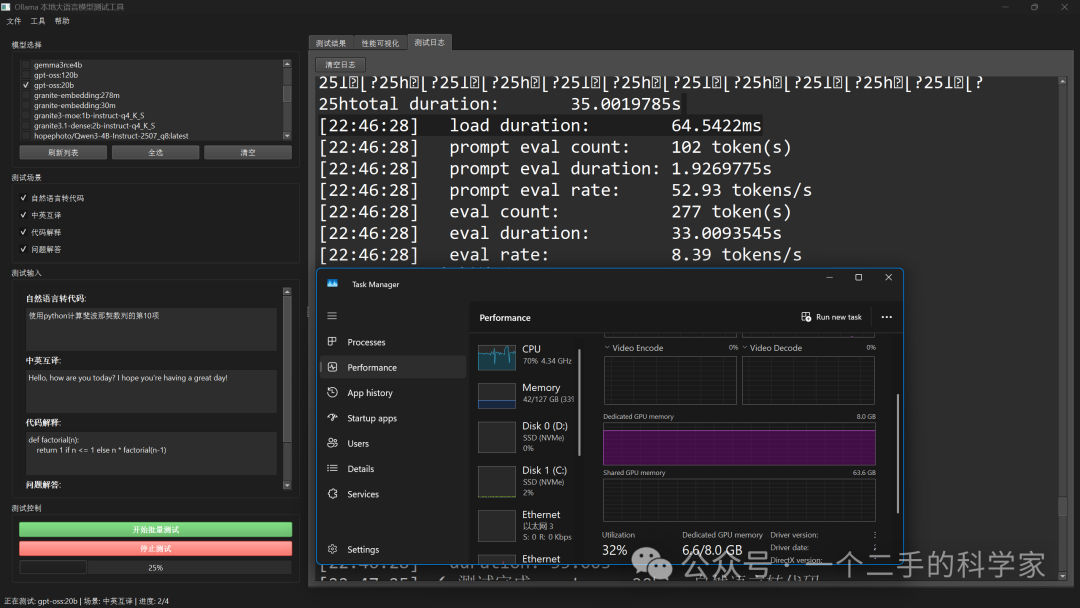Click the 中英互译 input text box
1080x608 pixels.
[x=151, y=391]
